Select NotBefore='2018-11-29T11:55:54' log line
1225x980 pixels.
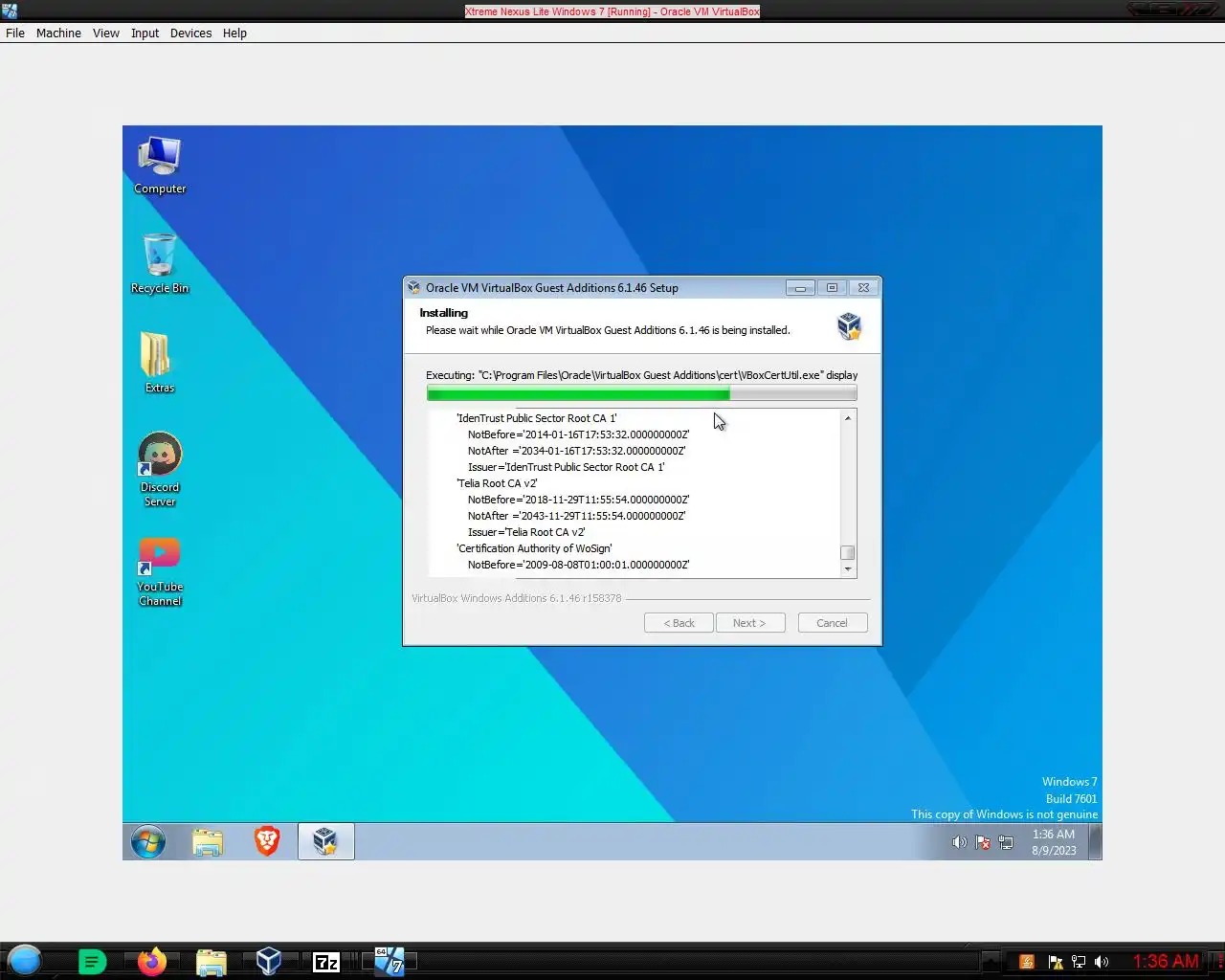tap(578, 500)
